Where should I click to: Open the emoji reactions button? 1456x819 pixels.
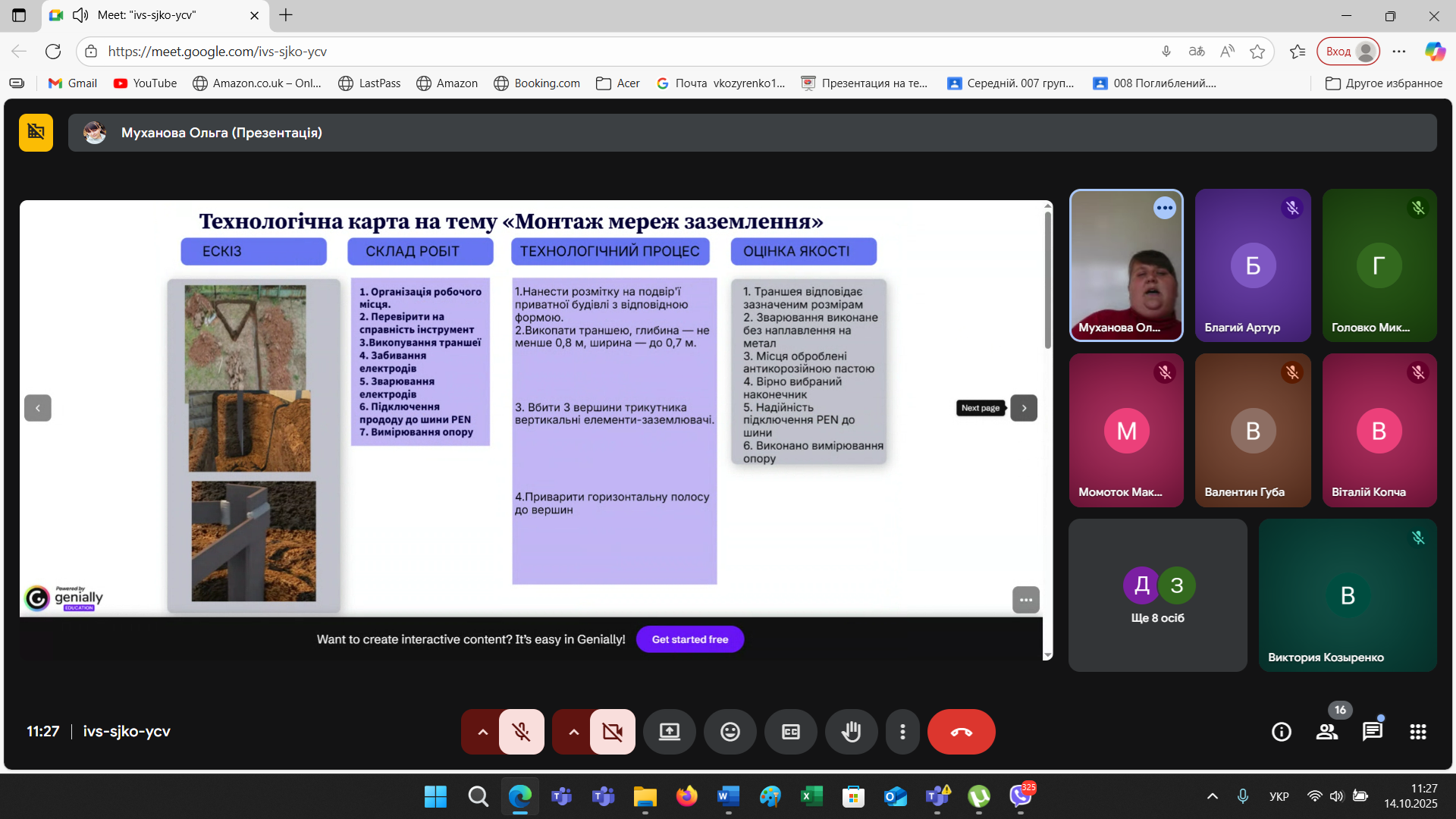730,732
